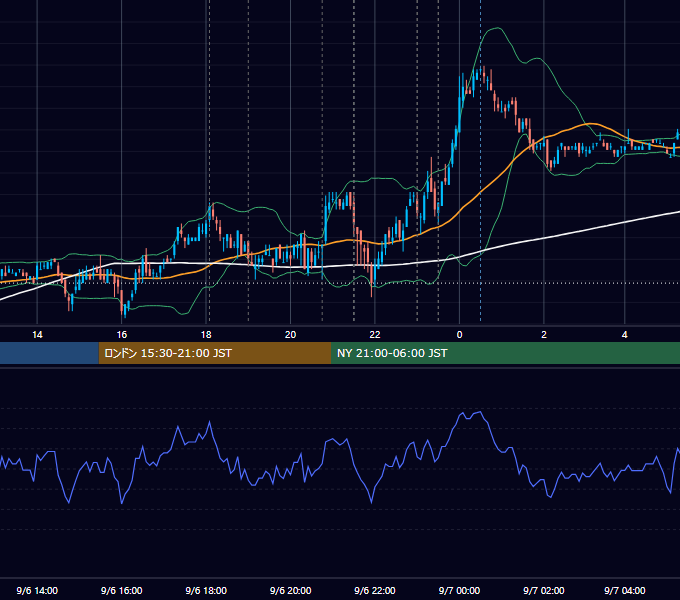The width and height of the screenshot is (680, 600).
Task: Click the 0 hour axis label
Action: tap(459, 335)
